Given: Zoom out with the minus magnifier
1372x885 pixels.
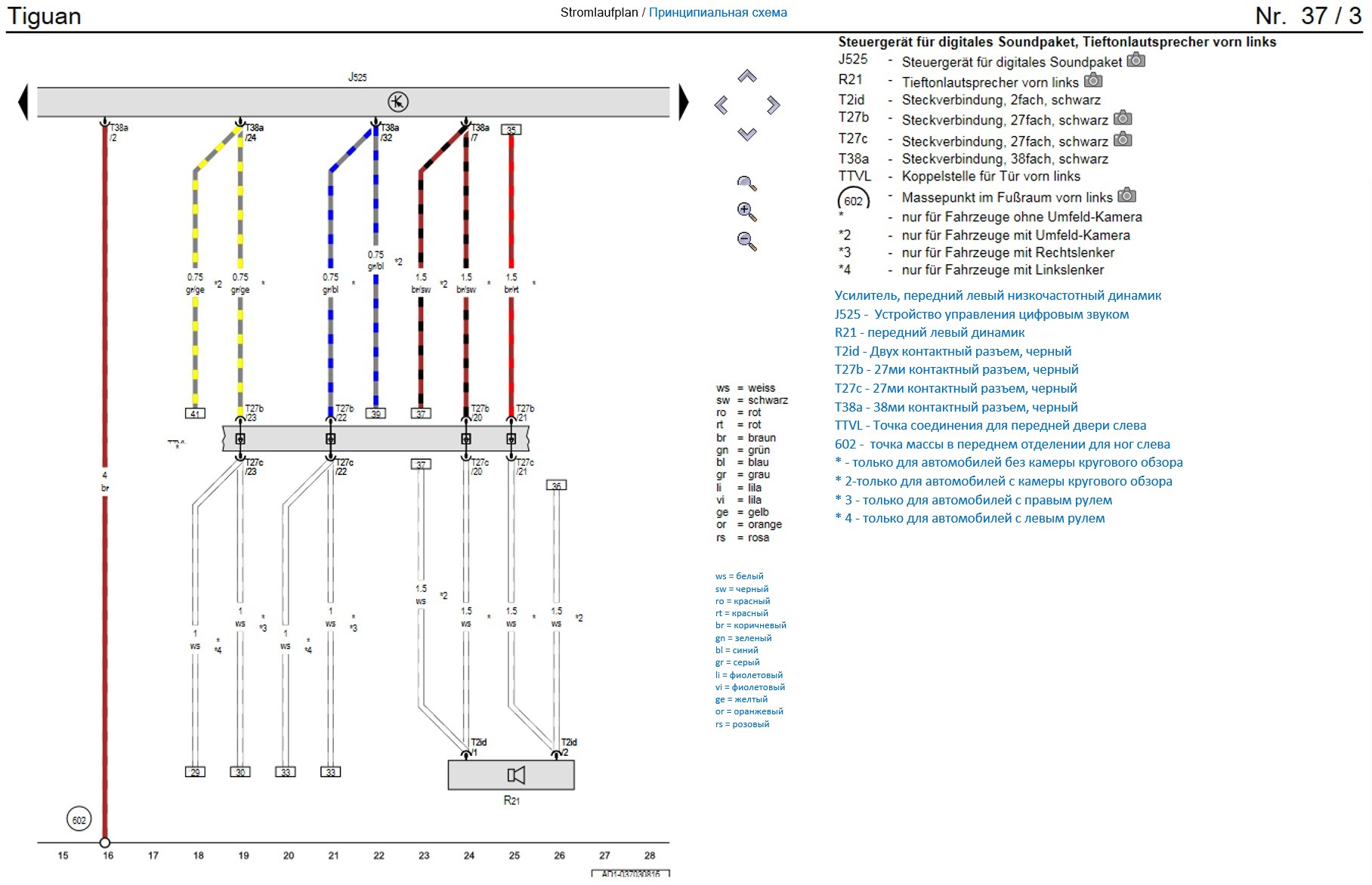Looking at the screenshot, I should [746, 242].
